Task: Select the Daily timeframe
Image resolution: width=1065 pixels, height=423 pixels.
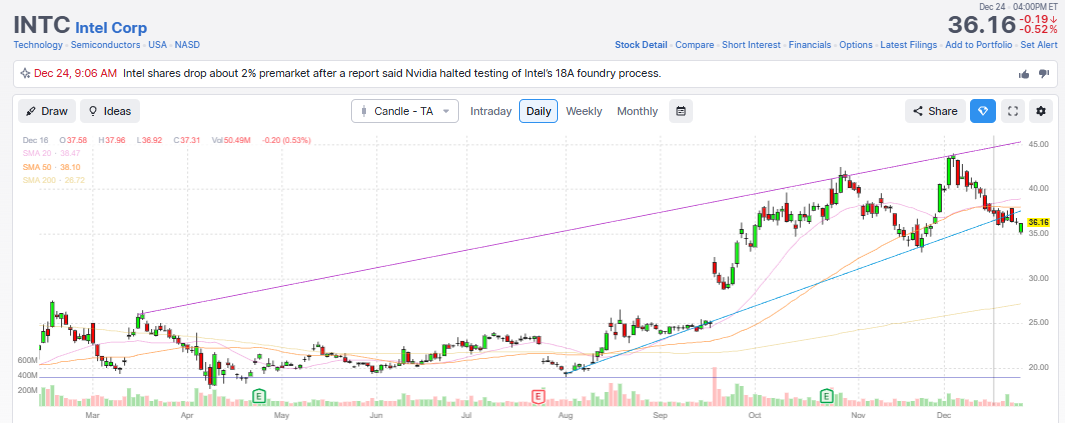Action: coord(539,111)
